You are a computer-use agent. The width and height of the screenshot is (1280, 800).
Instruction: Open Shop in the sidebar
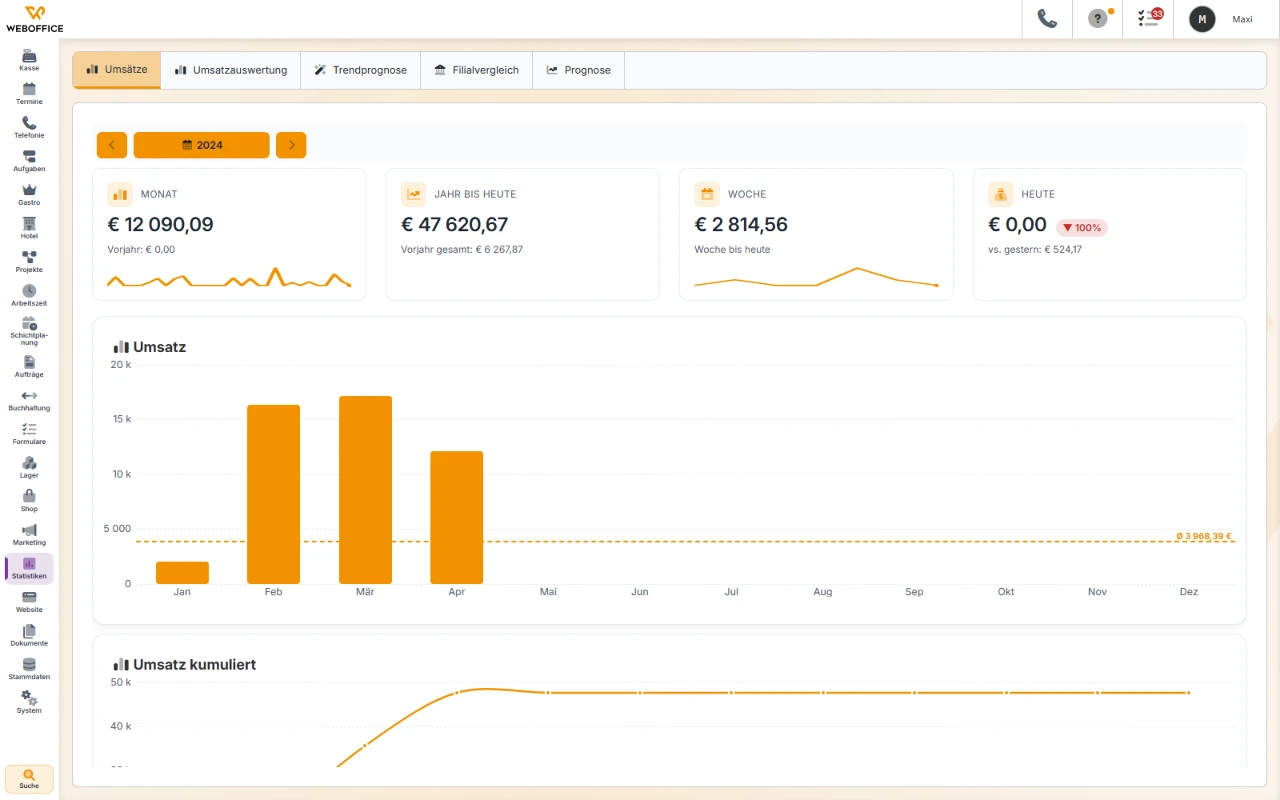29,500
